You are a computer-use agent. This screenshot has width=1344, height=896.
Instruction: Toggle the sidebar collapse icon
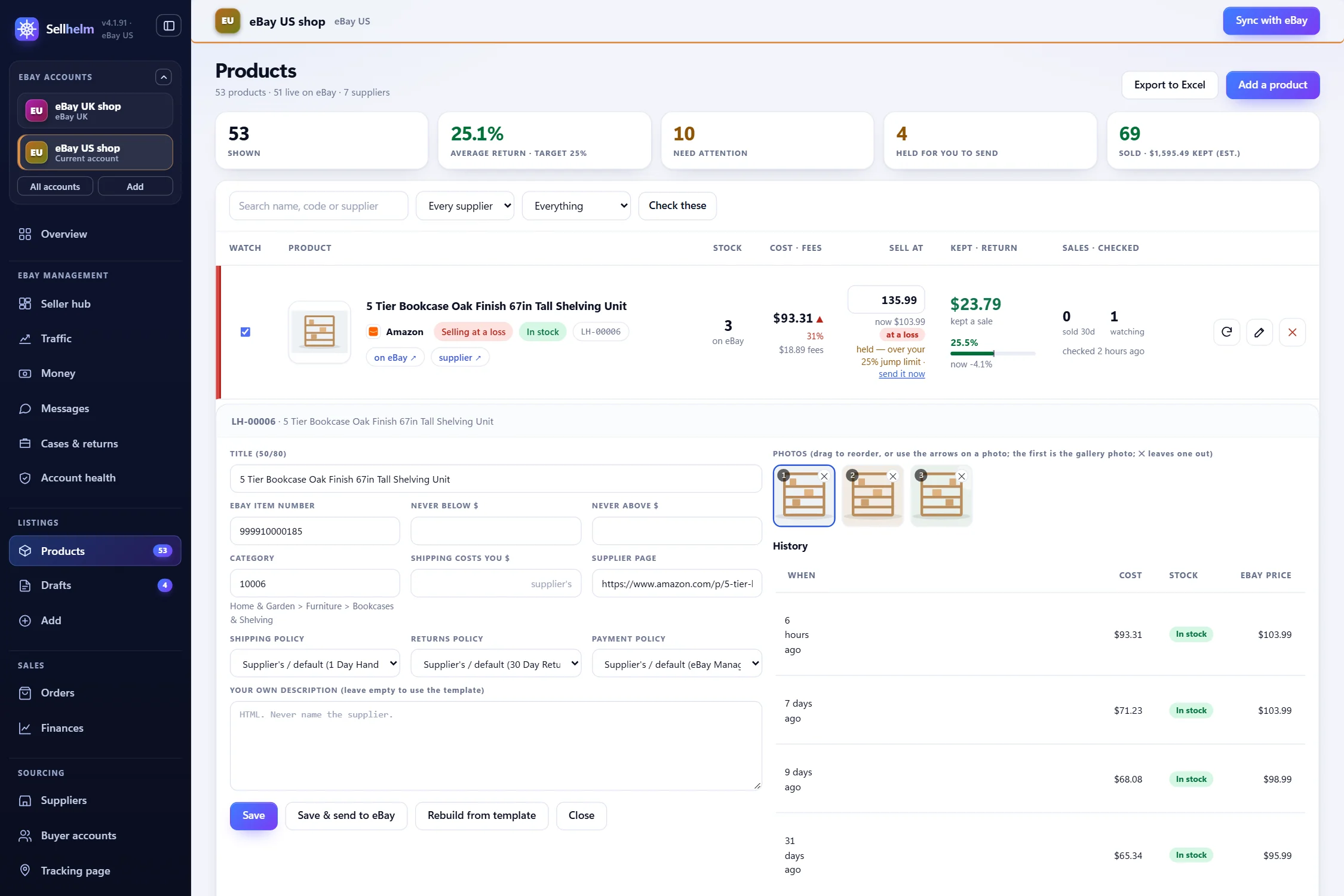coord(169,26)
